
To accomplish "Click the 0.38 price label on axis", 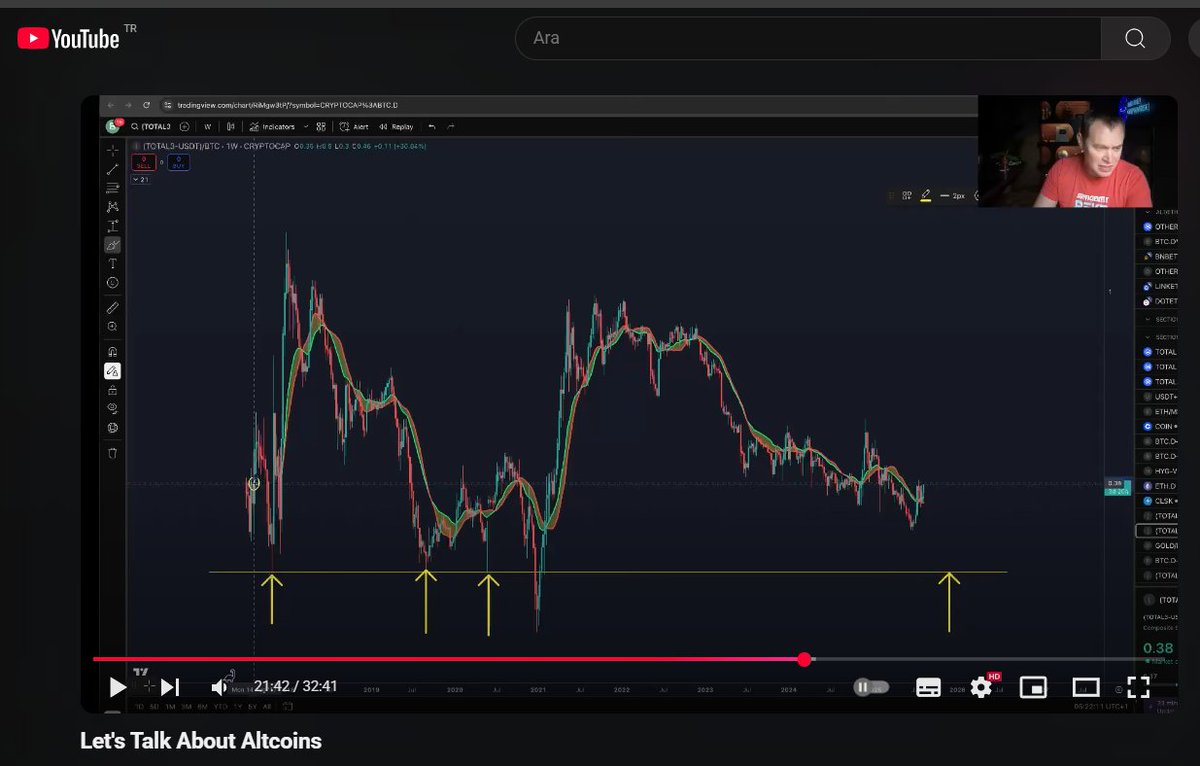I will (x=1114, y=484).
